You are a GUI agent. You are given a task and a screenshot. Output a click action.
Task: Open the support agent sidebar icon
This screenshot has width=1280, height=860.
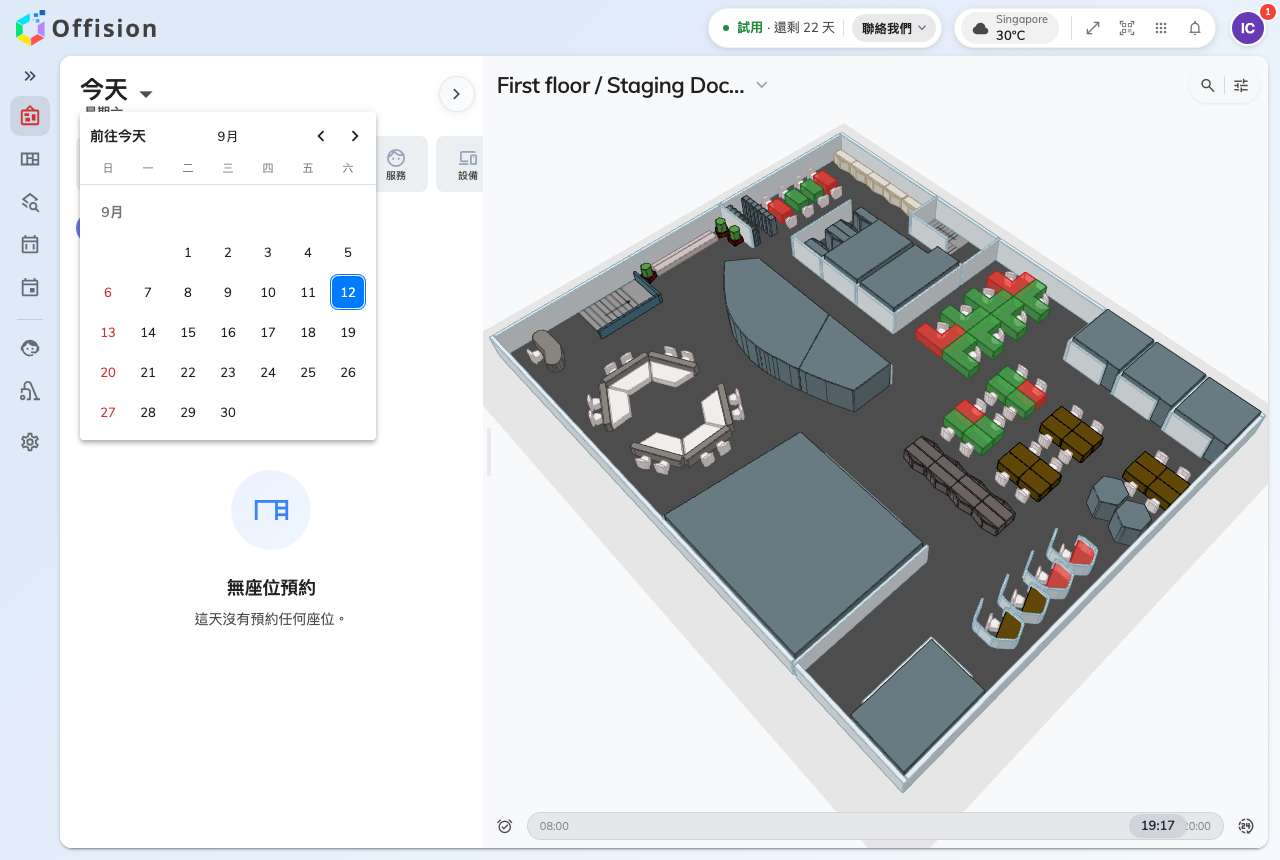coord(30,348)
